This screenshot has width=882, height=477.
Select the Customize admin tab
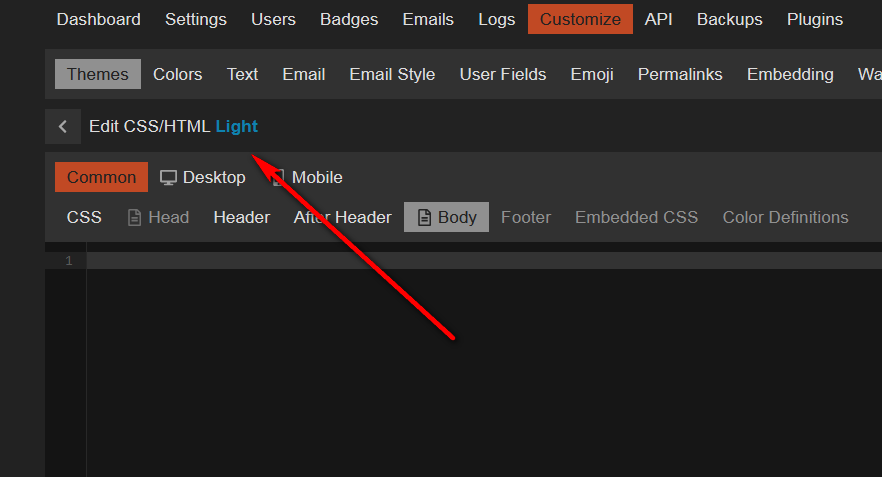pyautogui.click(x=580, y=19)
